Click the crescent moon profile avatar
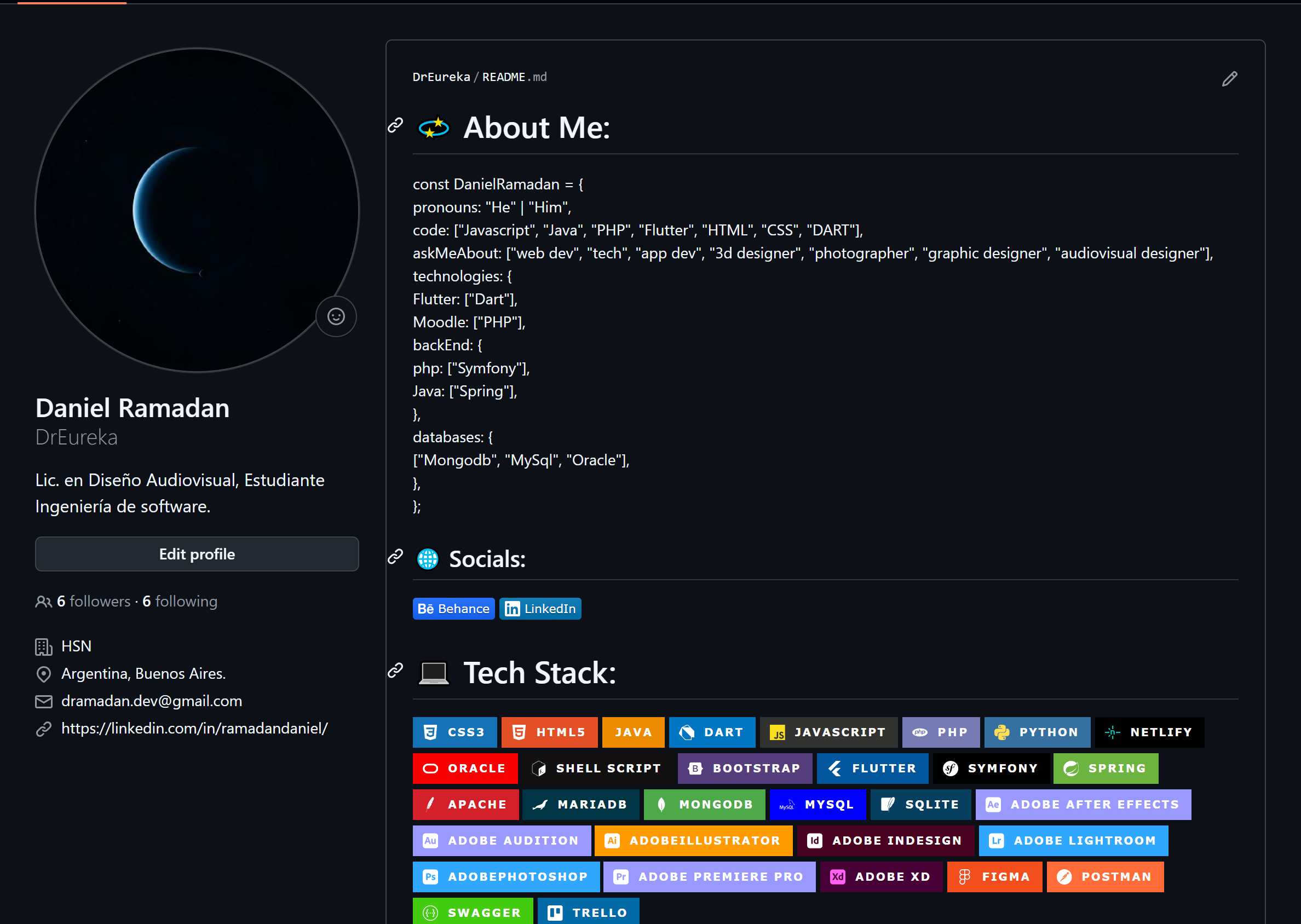The height and width of the screenshot is (924, 1301). [x=197, y=210]
